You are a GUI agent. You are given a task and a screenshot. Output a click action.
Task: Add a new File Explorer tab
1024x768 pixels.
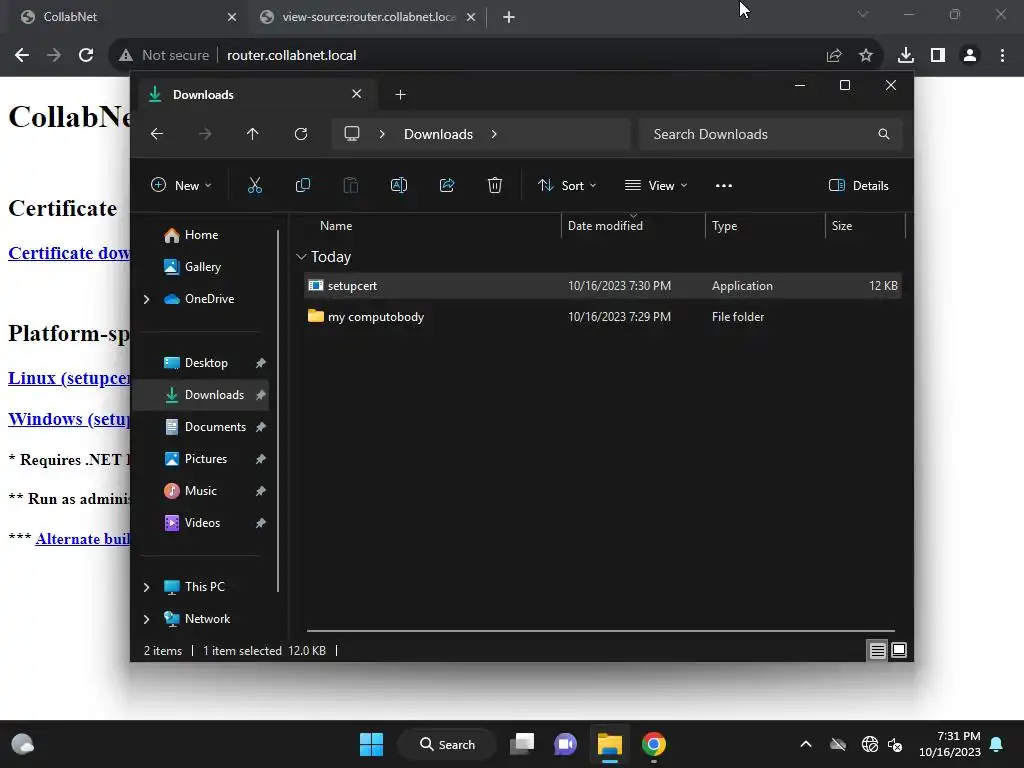coord(400,95)
